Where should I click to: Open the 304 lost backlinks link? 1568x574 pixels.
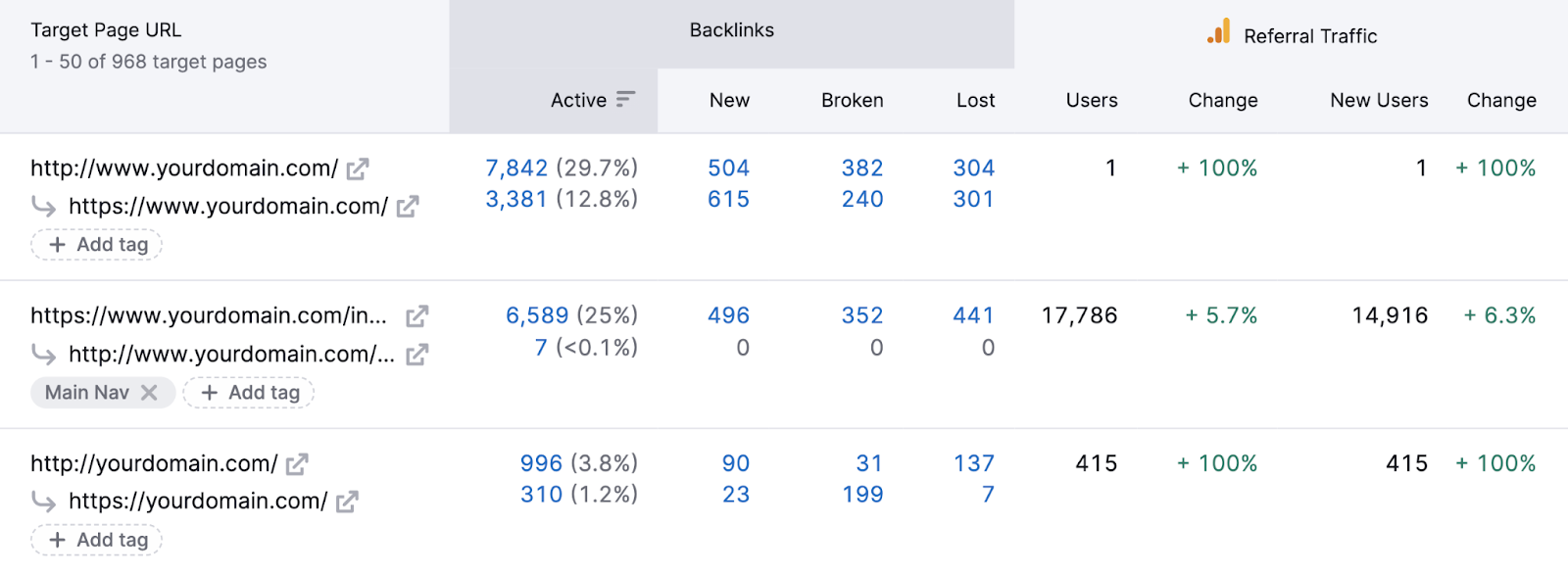coord(972,167)
